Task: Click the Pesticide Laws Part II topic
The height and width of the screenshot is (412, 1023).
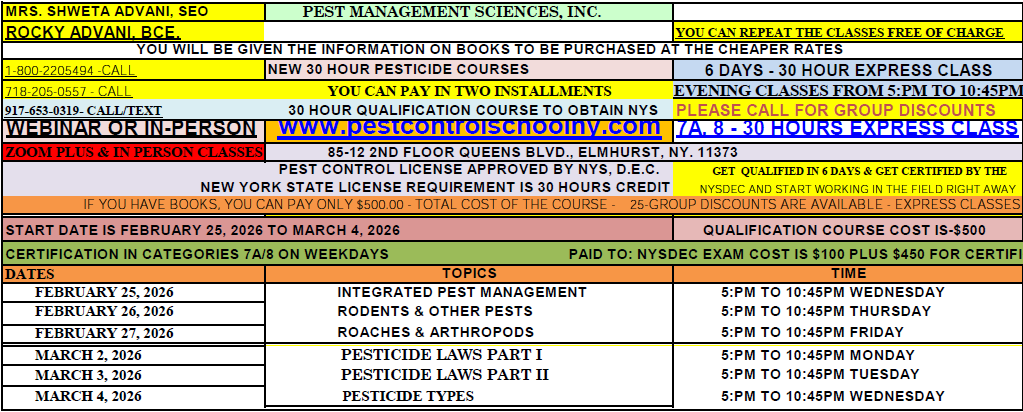Action: tap(445, 375)
